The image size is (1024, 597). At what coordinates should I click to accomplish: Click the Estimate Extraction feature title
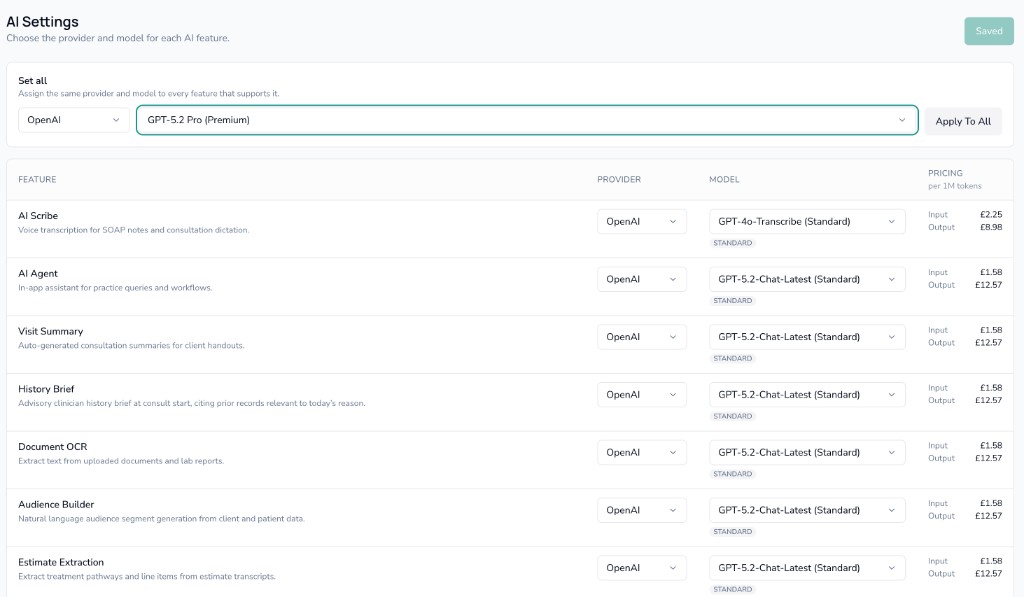(x=61, y=562)
